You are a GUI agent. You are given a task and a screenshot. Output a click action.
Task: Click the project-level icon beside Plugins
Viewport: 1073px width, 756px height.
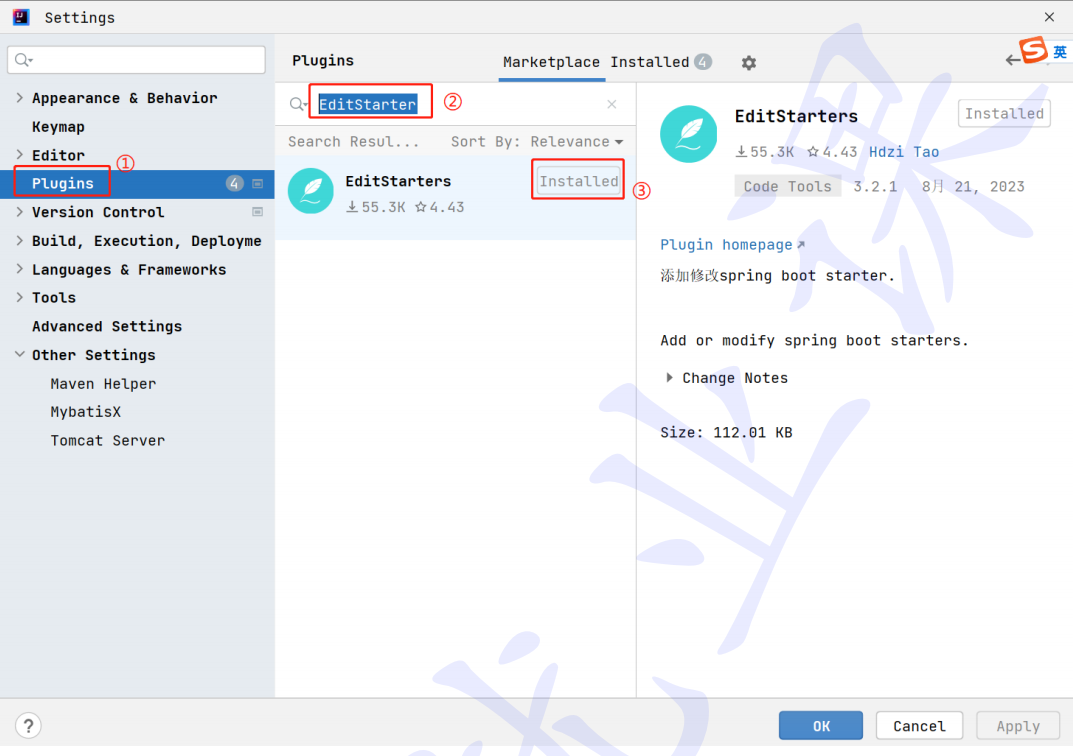point(257,183)
